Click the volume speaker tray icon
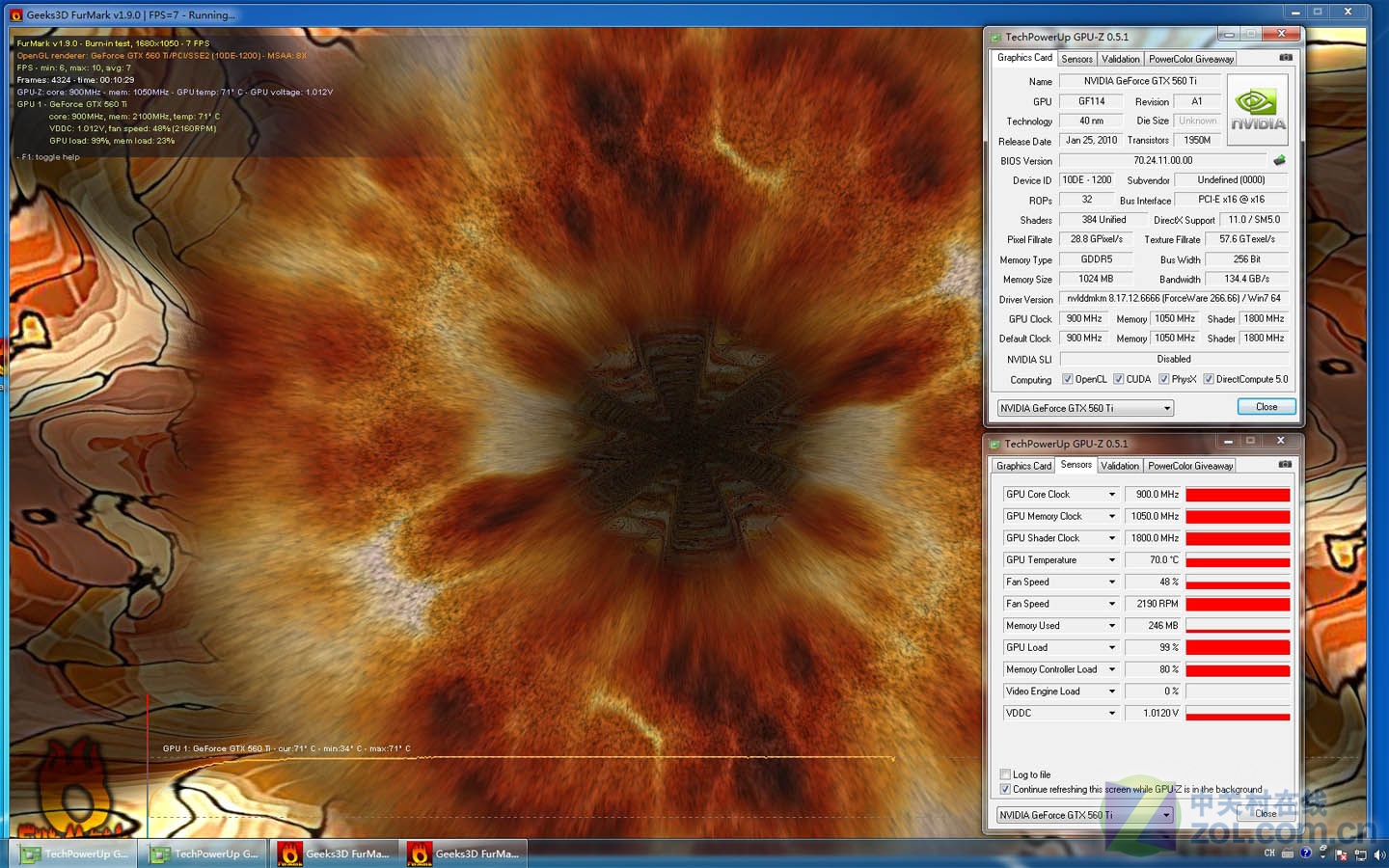 point(1378,854)
